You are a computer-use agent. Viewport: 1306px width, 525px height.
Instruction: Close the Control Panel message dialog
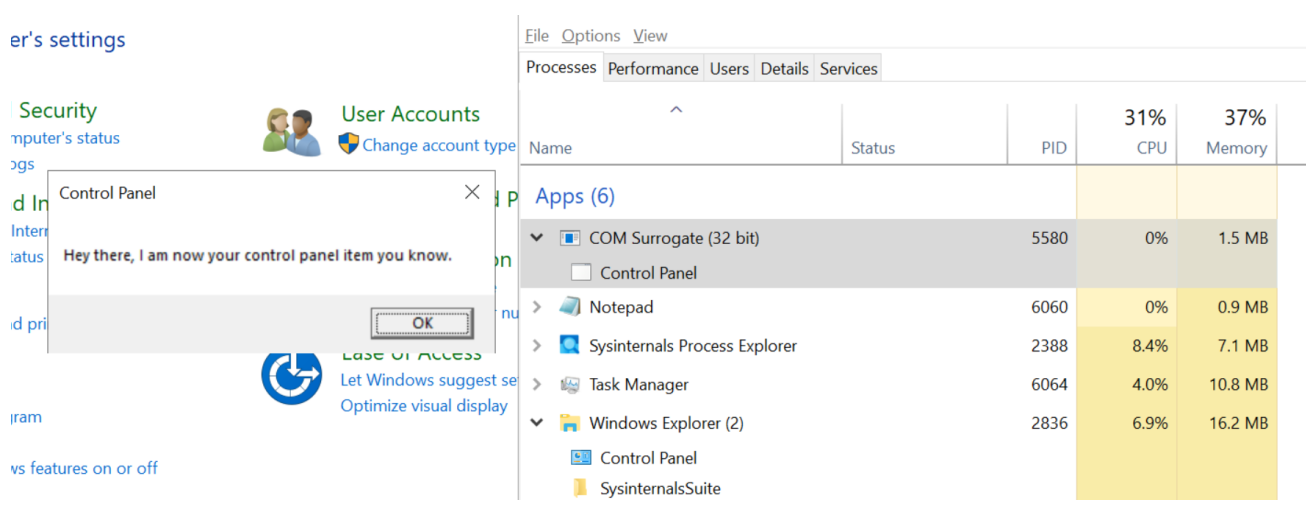(x=472, y=192)
